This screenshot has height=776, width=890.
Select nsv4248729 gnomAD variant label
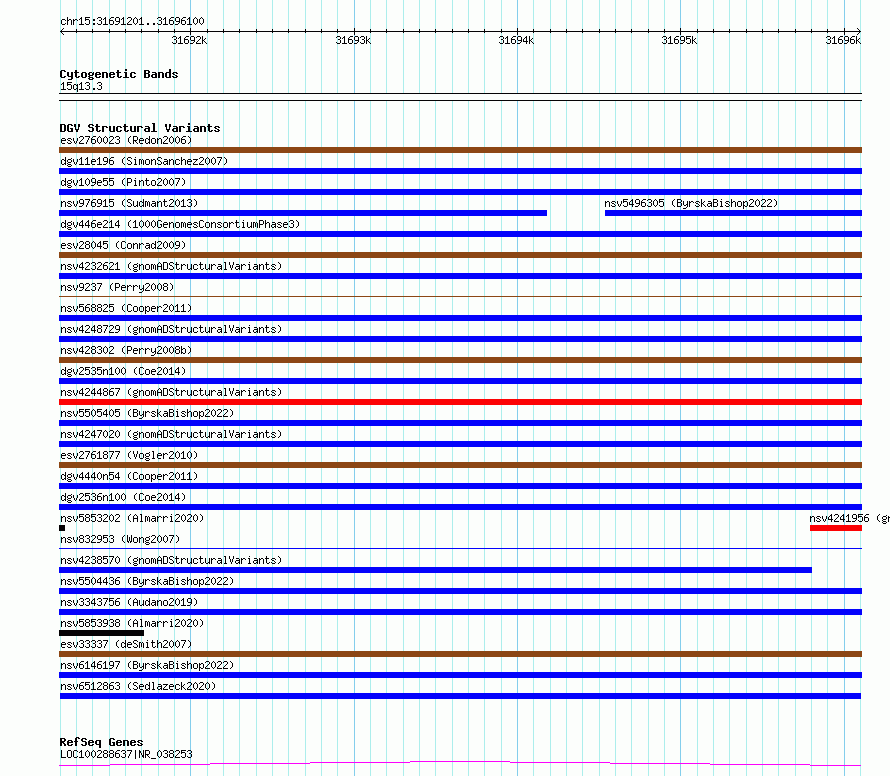point(171,329)
